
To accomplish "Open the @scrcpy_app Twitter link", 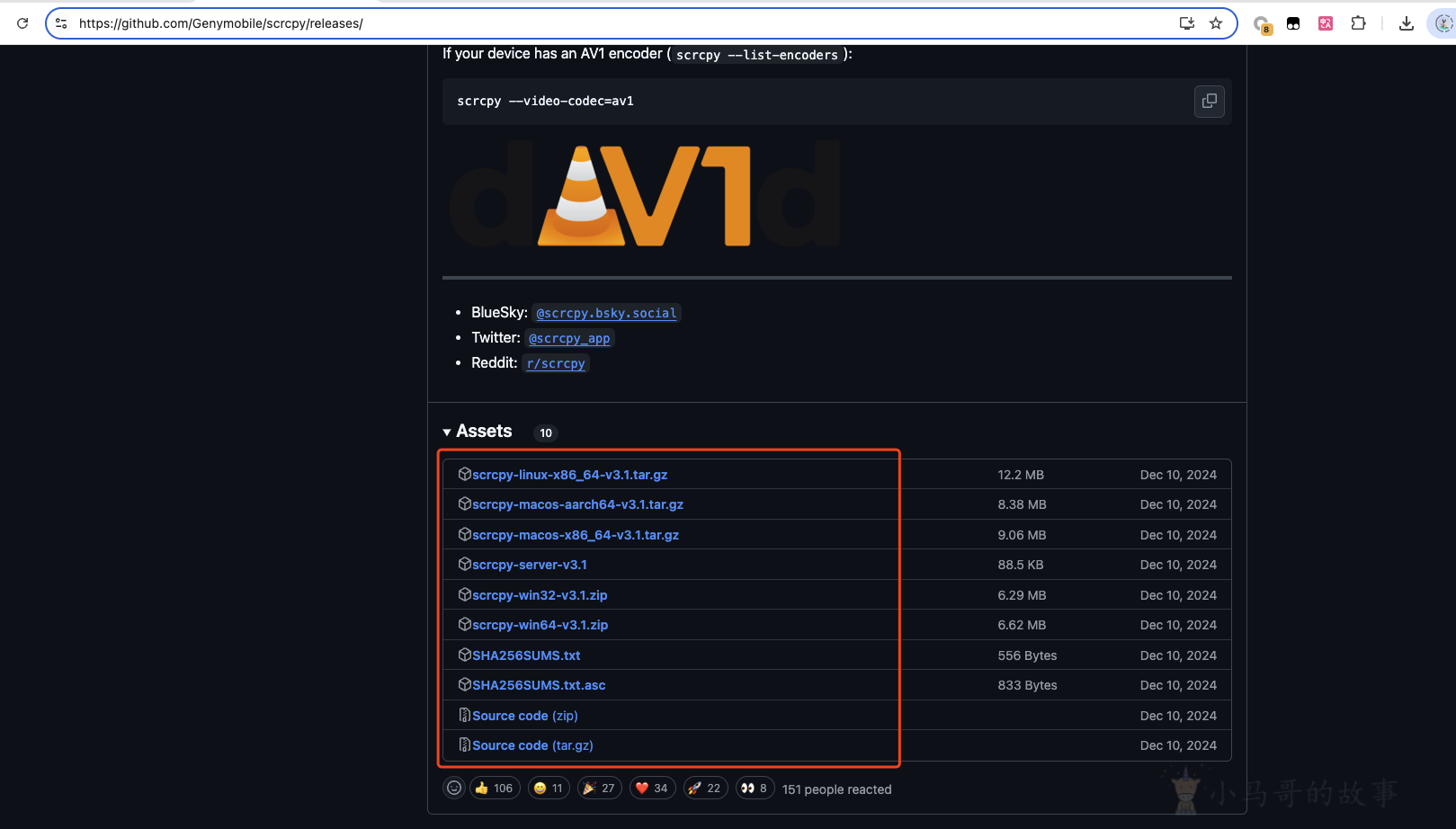I will pos(569,338).
